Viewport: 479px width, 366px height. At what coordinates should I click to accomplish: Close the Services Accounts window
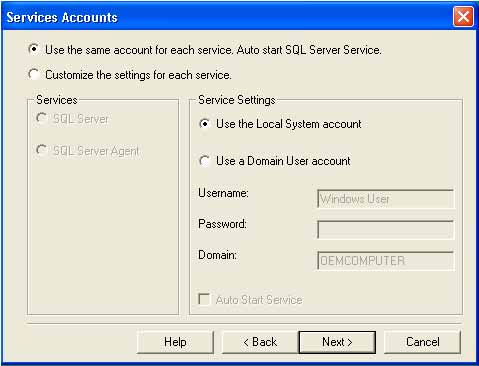click(x=463, y=16)
